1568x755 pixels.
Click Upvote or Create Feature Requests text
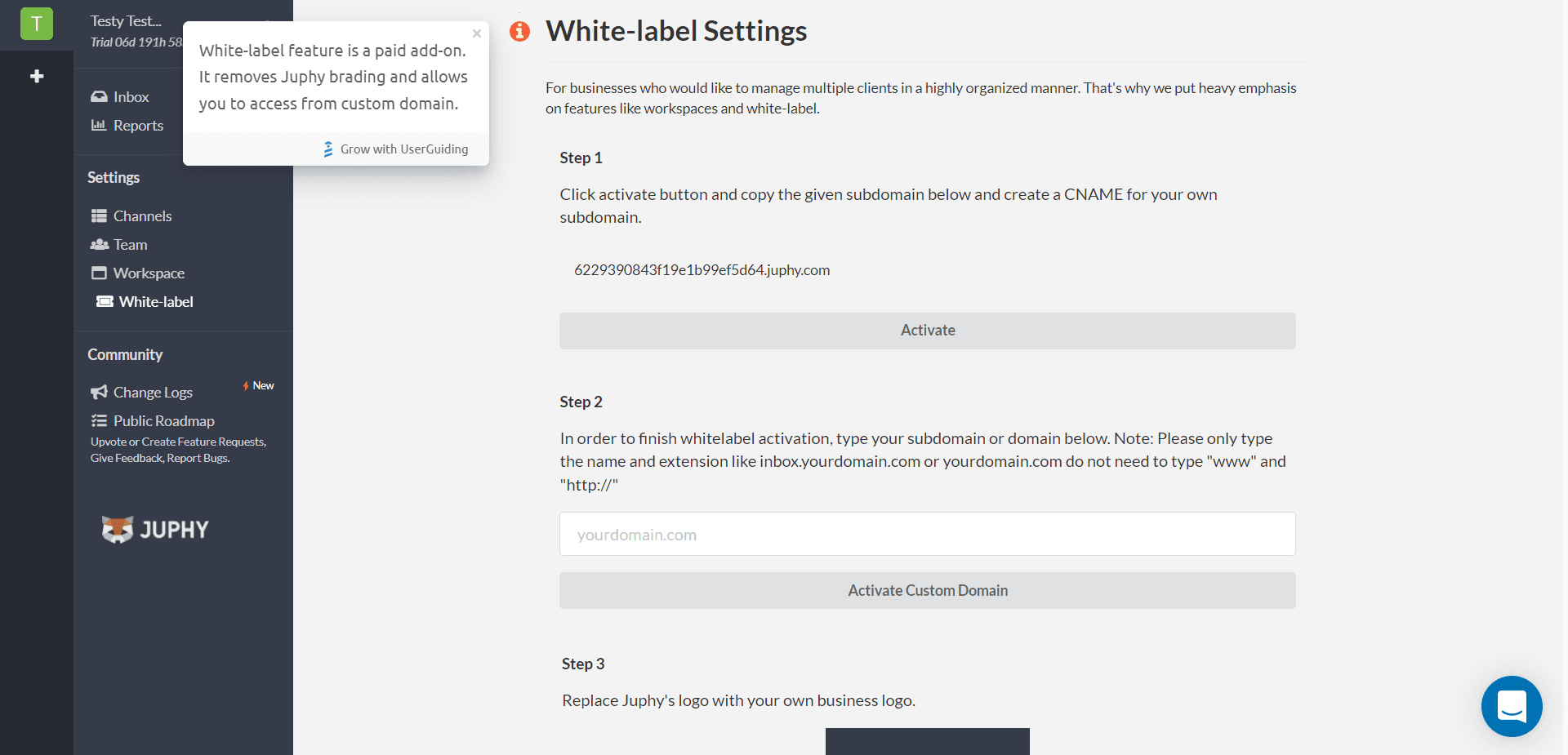click(x=179, y=442)
